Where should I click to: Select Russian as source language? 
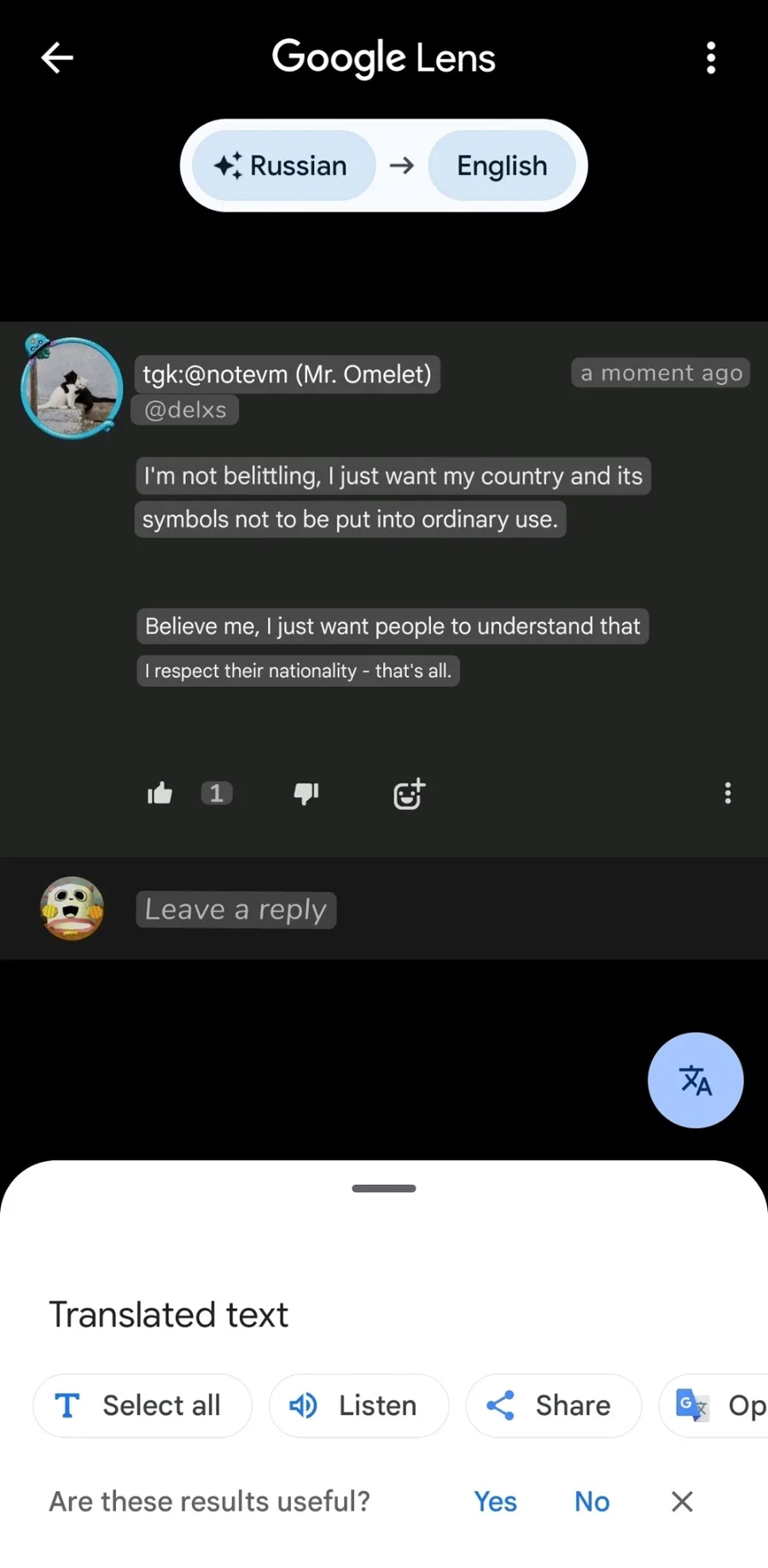click(x=283, y=166)
